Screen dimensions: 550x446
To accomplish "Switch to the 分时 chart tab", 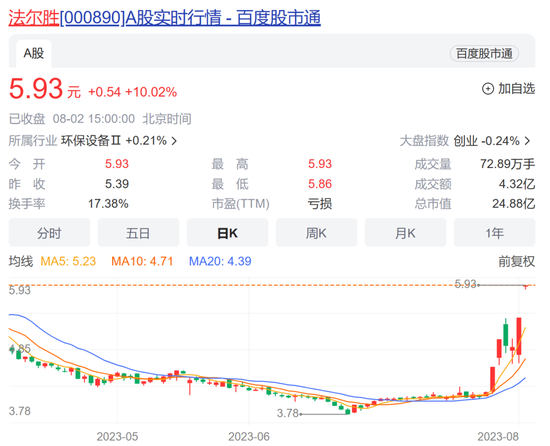I will (49, 233).
